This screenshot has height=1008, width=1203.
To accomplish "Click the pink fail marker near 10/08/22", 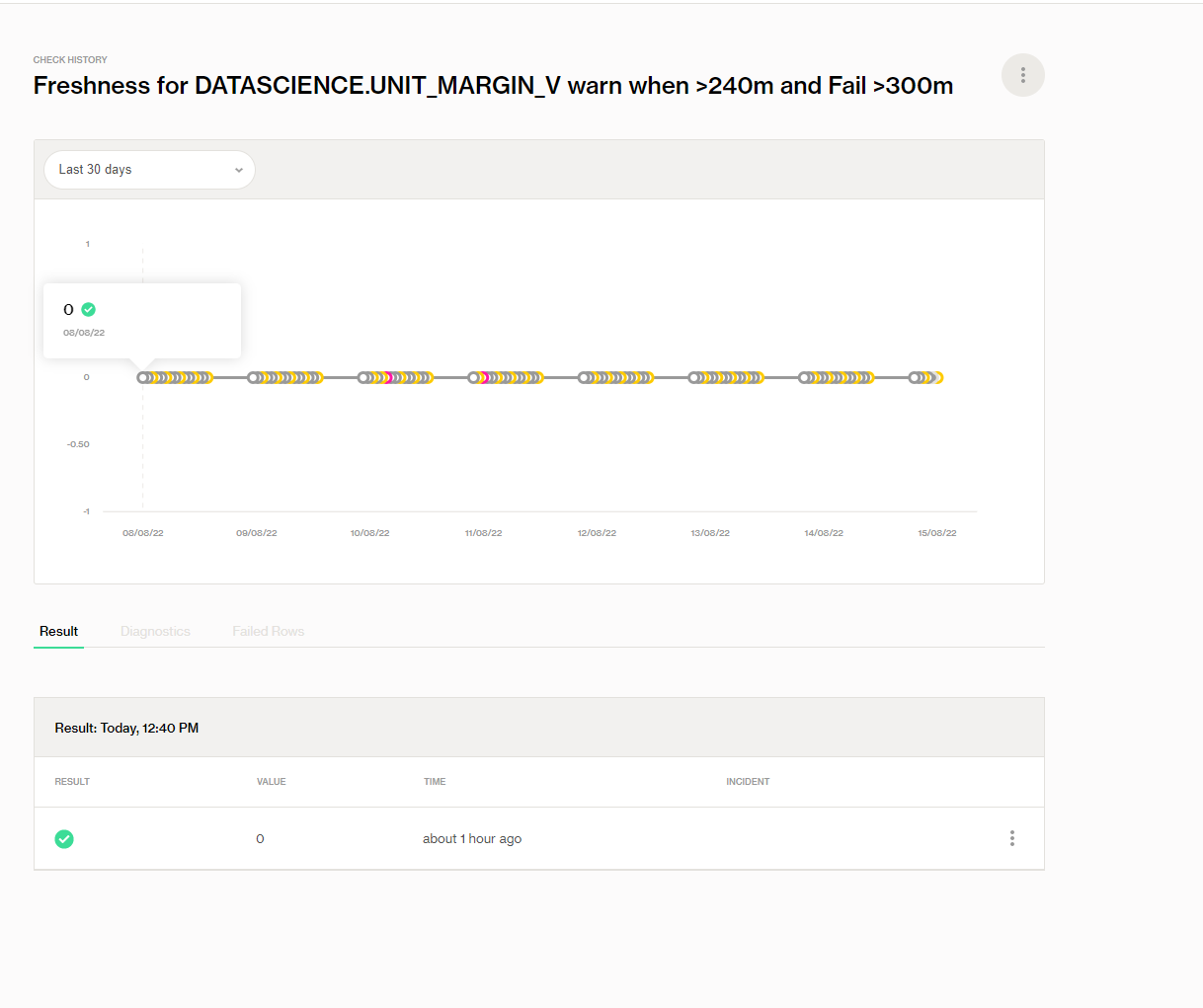I will coord(386,377).
